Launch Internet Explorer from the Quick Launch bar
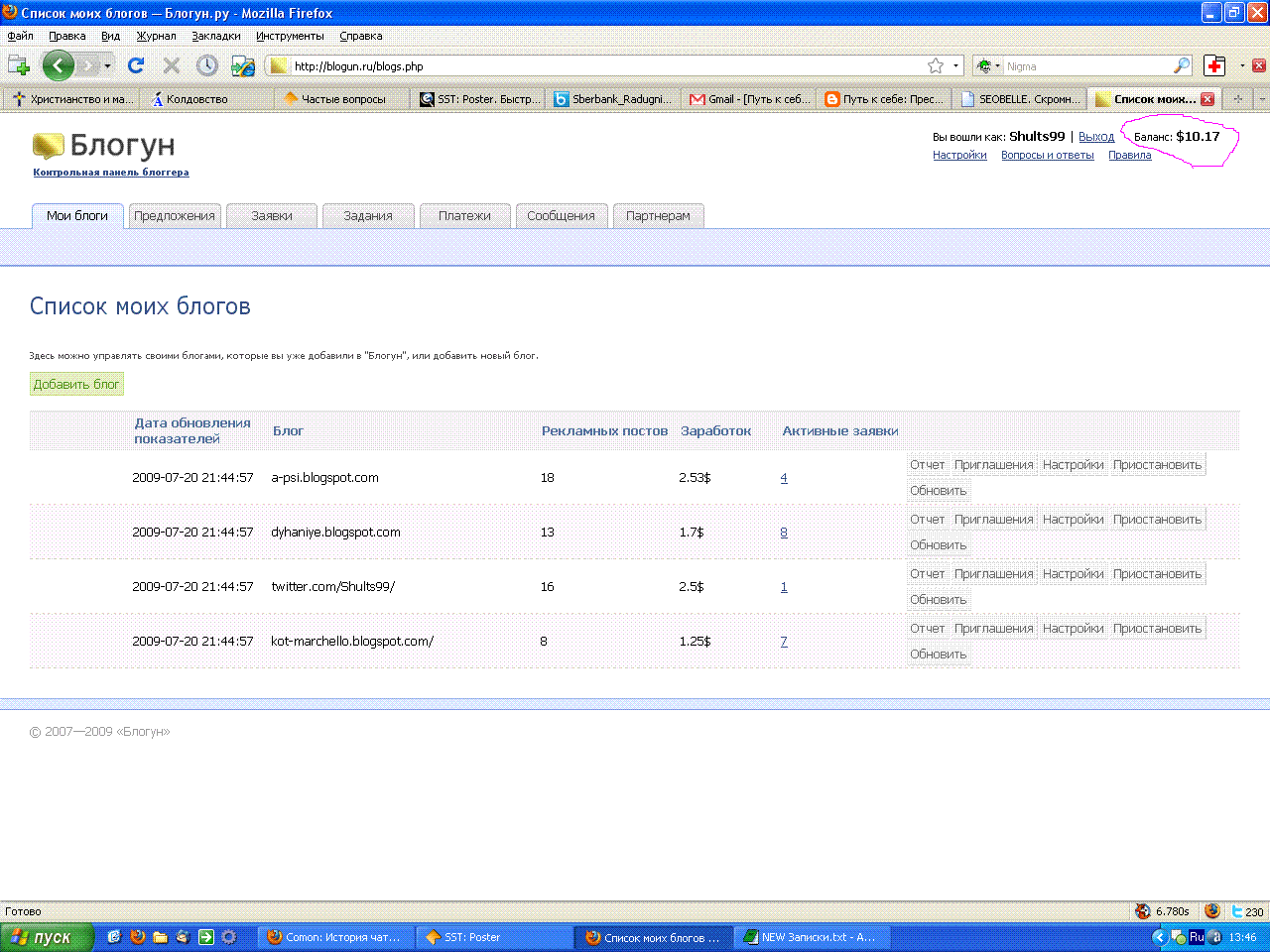Image resolution: width=1270 pixels, height=952 pixels. coord(114,937)
